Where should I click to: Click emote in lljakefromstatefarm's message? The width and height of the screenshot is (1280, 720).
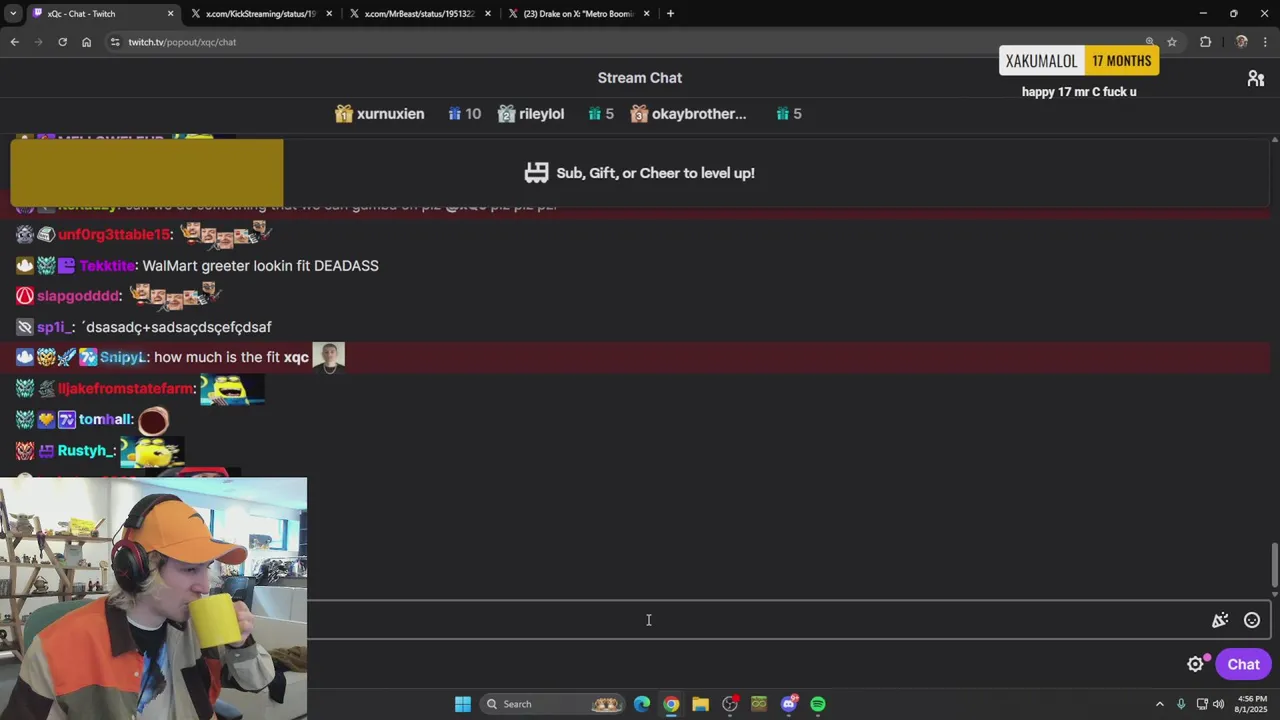click(x=232, y=388)
